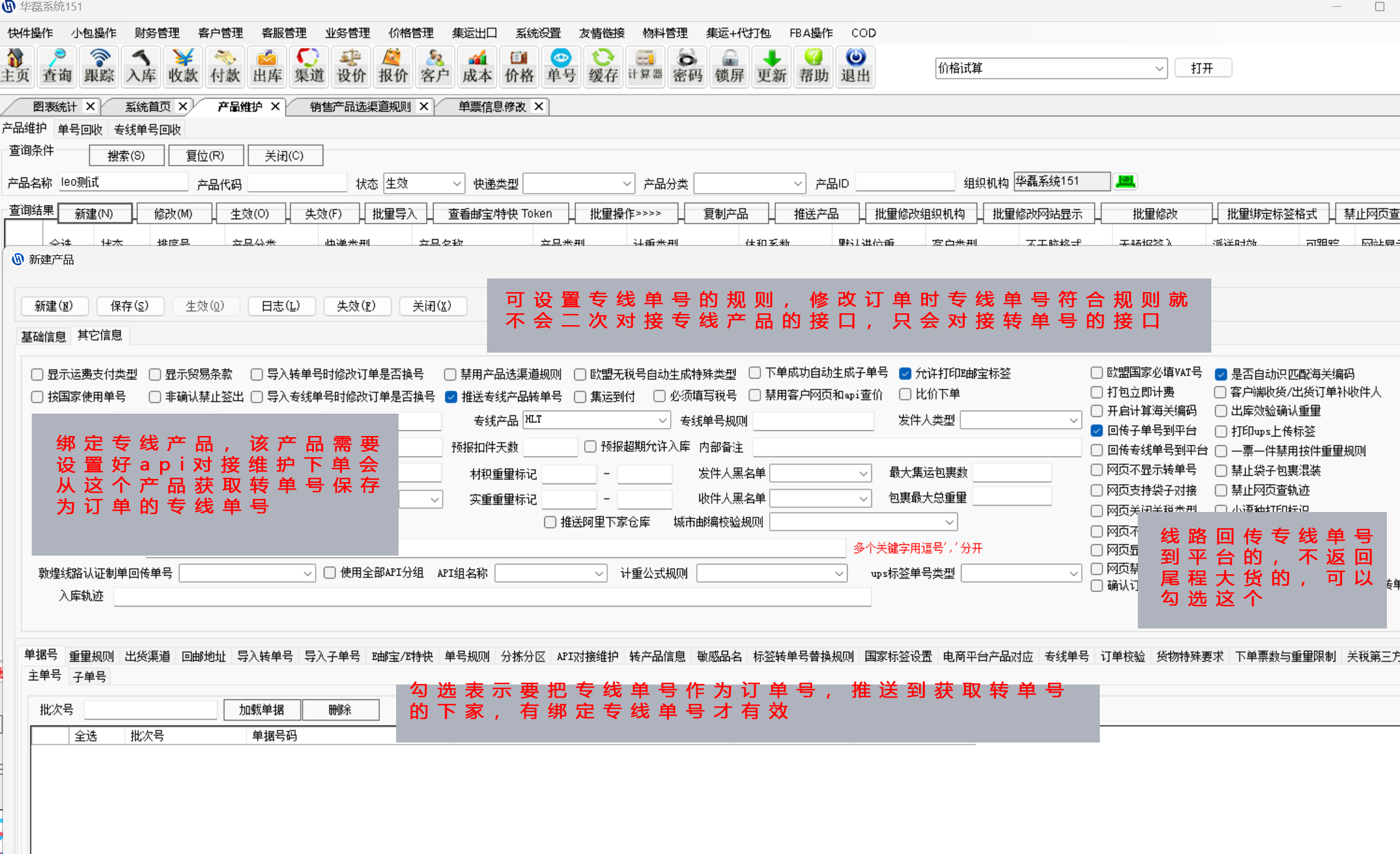Viewport: 1400px width, 854px height.
Task: Click the 单号 tracking number icon
Action: 561,66
